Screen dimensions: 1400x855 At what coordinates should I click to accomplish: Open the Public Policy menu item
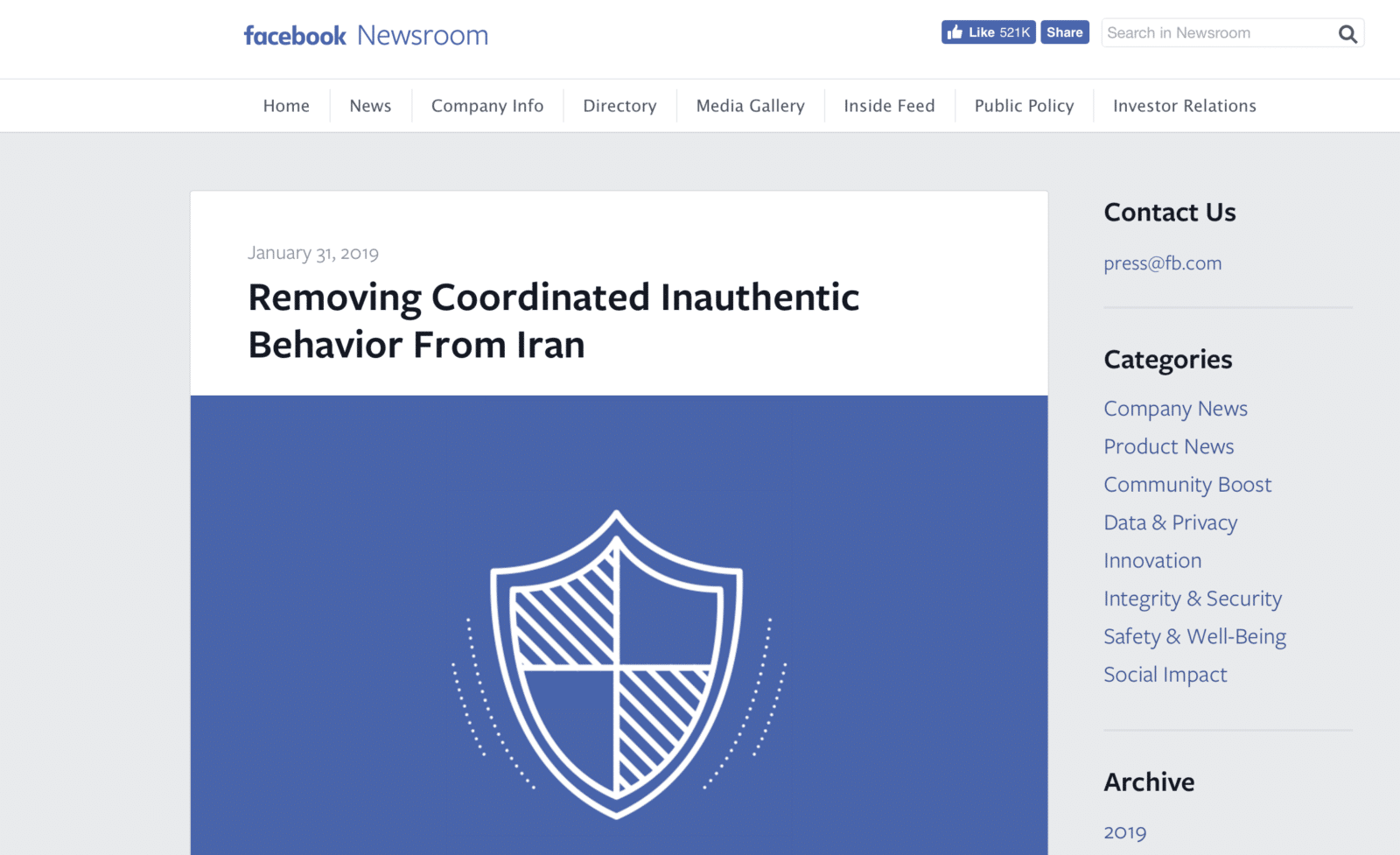click(x=1024, y=106)
